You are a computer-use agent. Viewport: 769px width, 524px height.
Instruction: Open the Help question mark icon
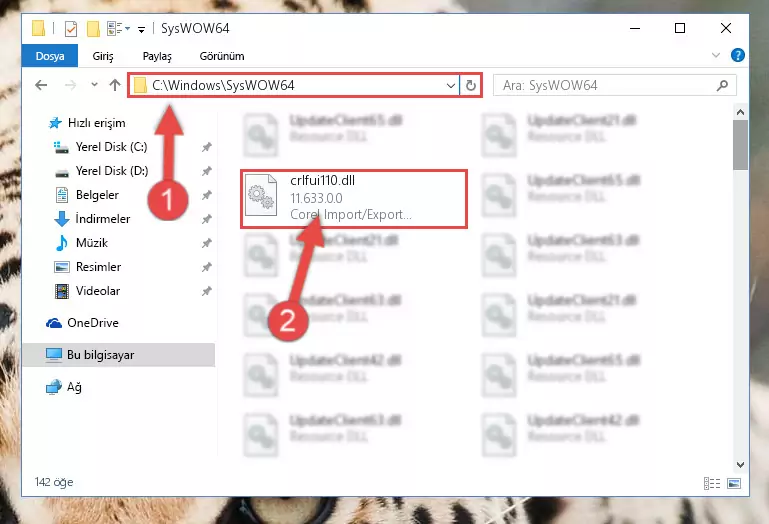pyautogui.click(x=738, y=55)
